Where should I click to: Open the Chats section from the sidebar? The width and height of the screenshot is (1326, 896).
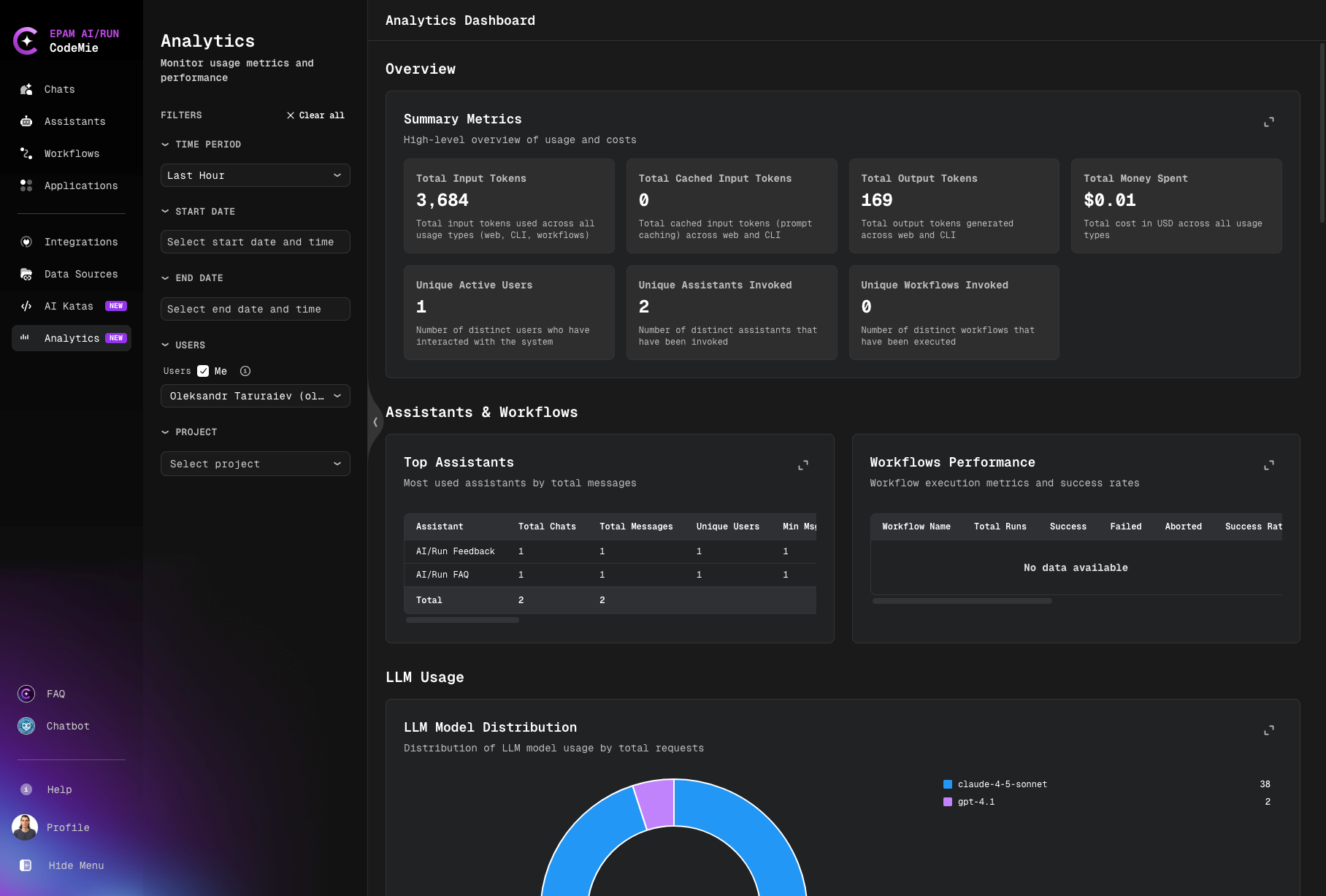coord(58,89)
